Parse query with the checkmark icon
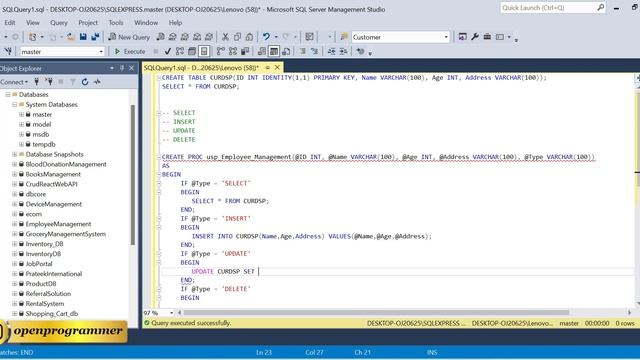 167,51
